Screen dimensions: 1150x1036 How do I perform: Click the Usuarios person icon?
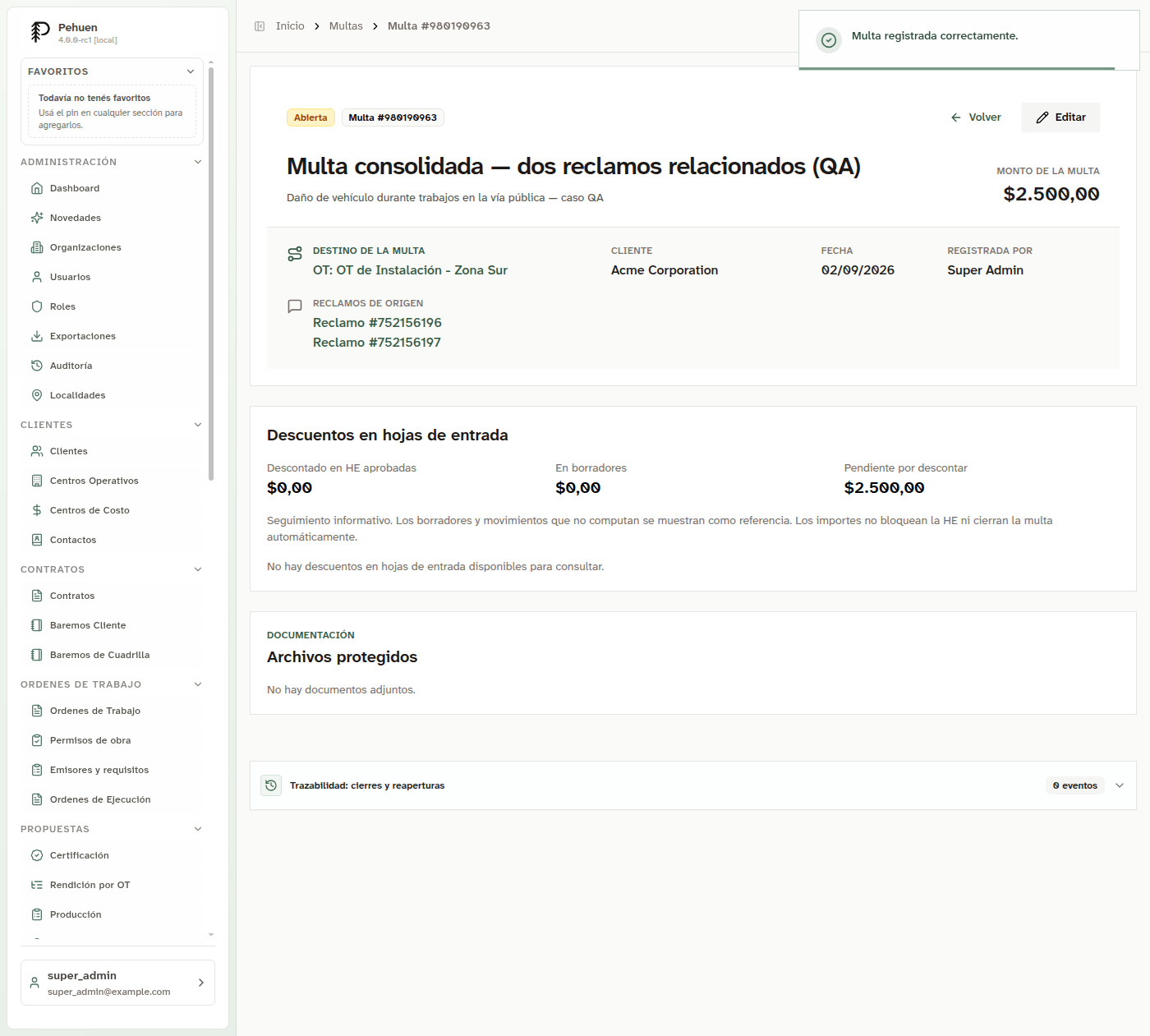click(x=37, y=277)
